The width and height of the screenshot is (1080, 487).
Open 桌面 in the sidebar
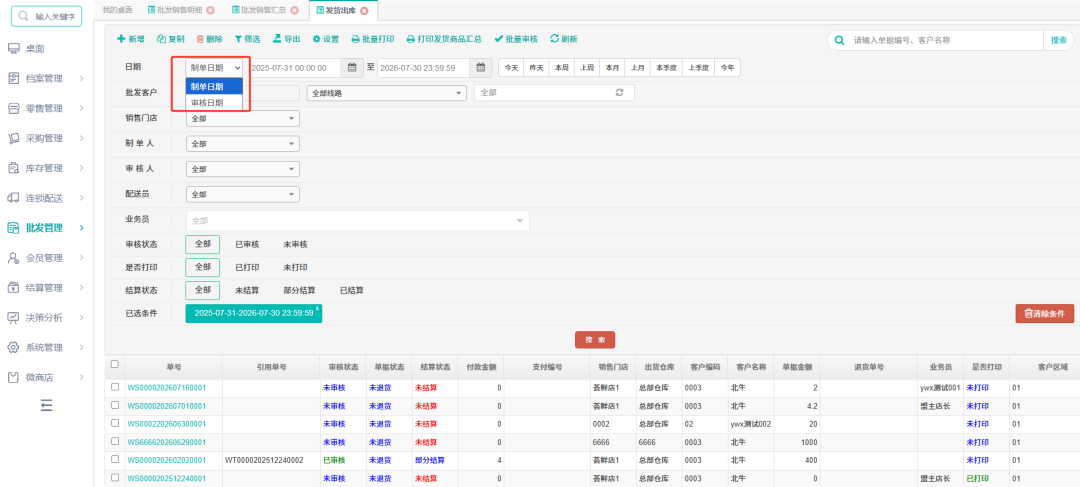coord(35,49)
